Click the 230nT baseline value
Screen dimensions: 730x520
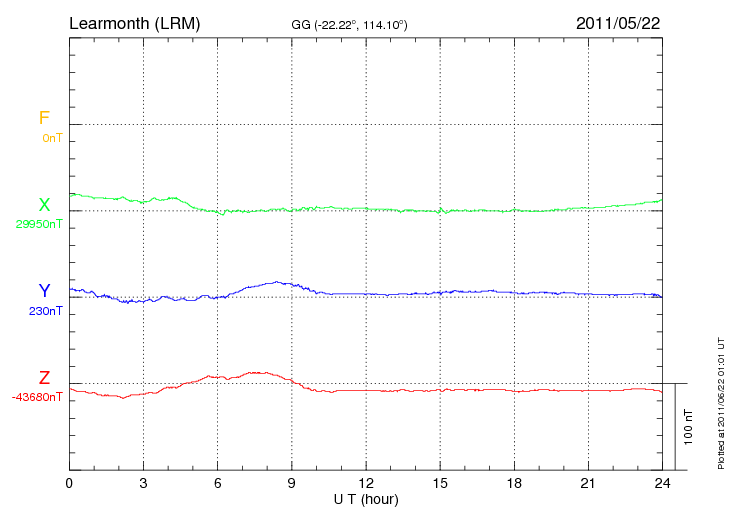click(x=46, y=311)
